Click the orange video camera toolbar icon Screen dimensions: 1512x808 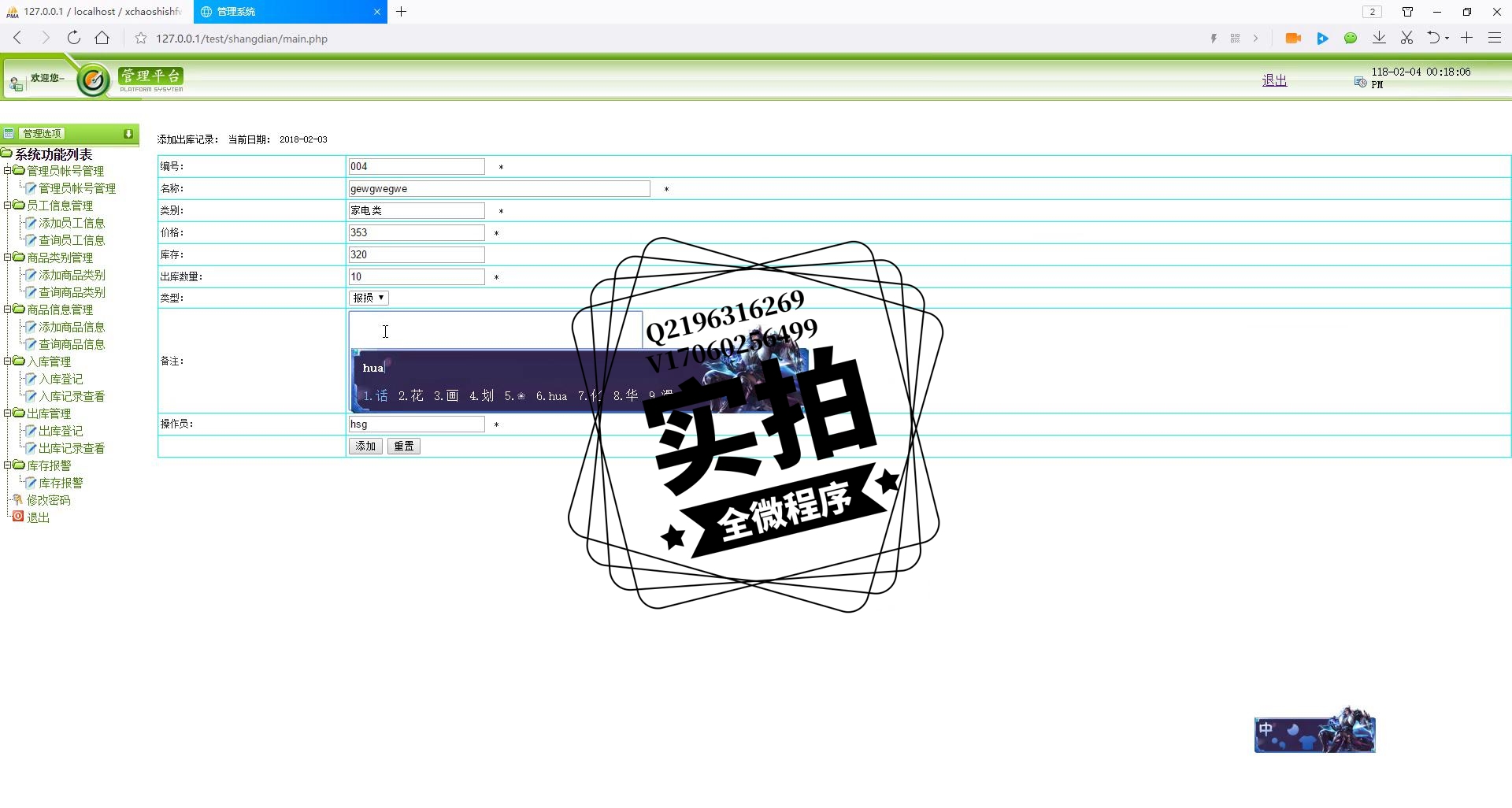1293,38
